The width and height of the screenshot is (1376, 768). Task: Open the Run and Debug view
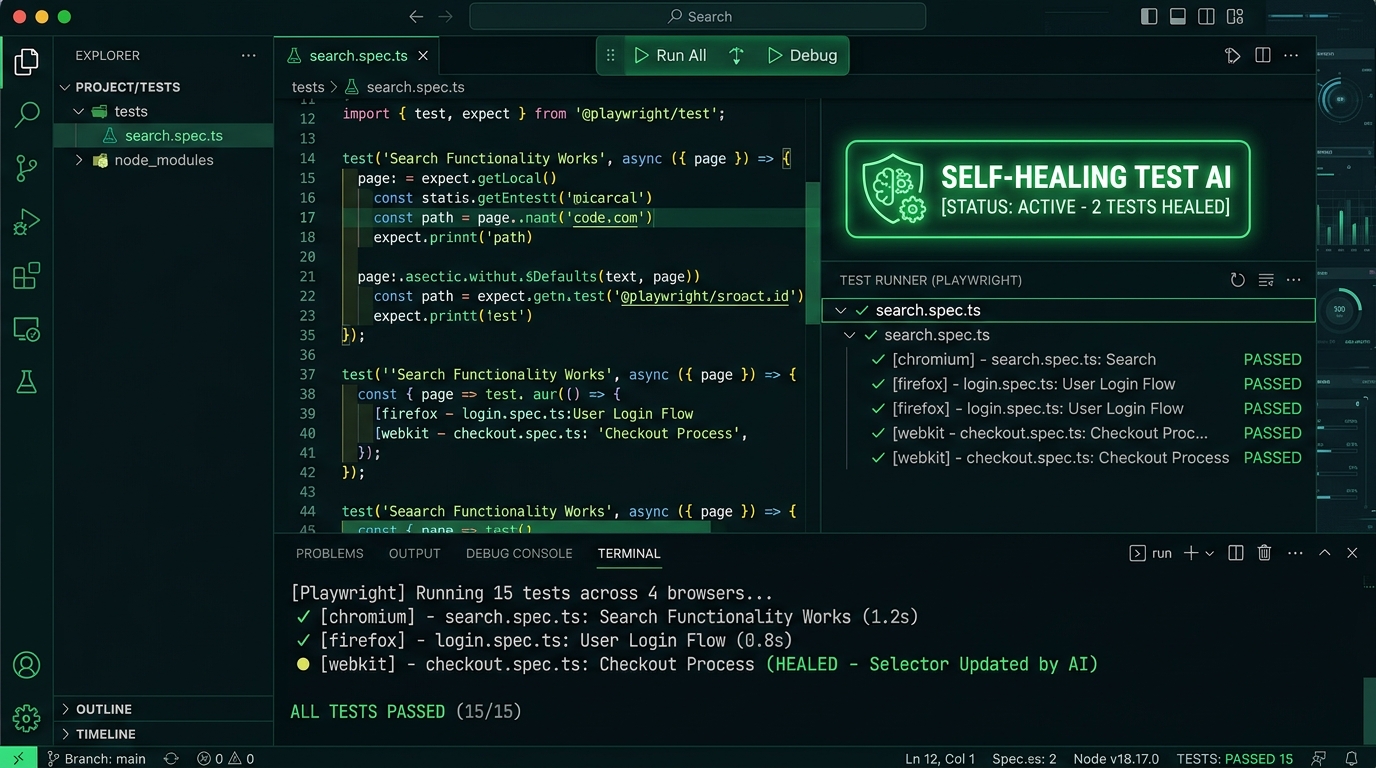click(27, 222)
